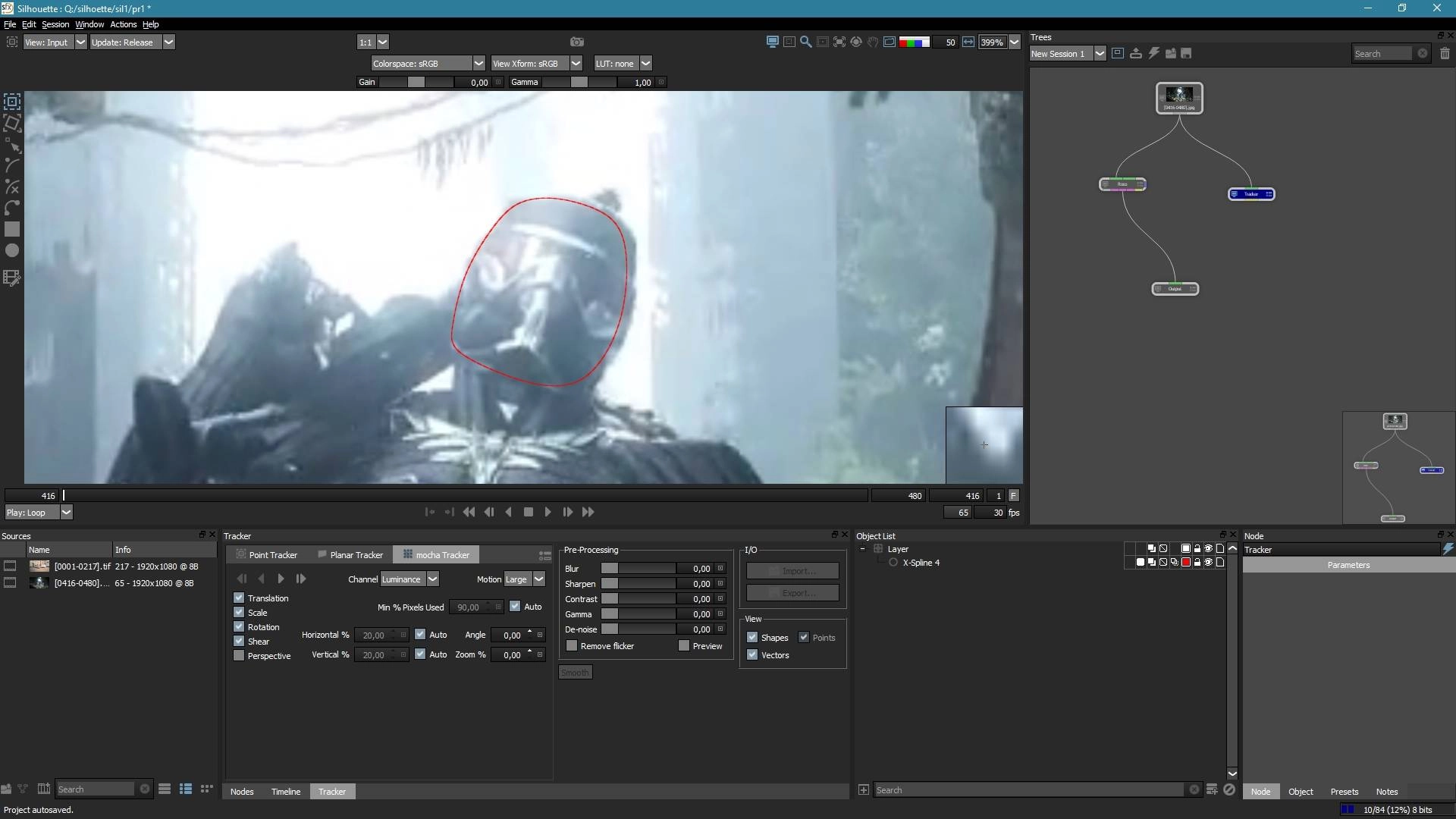Track forward with the mocha tracker play arrow

[281, 579]
